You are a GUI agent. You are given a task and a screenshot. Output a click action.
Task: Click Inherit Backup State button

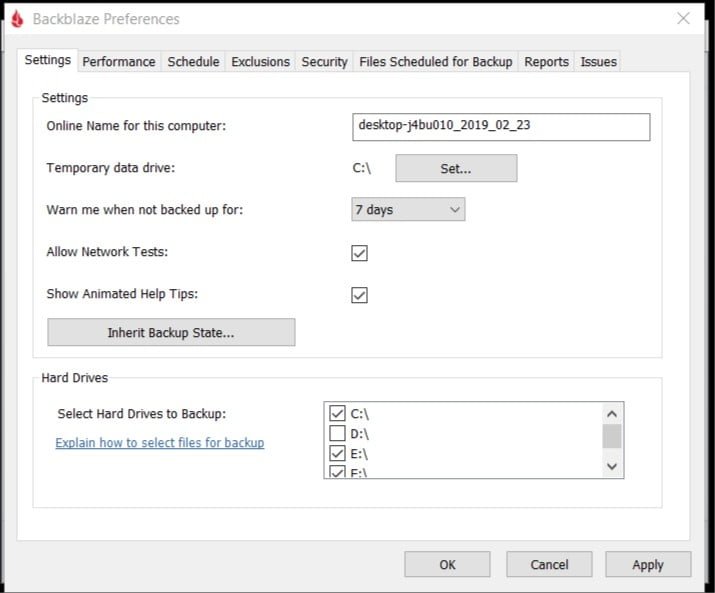pos(171,333)
